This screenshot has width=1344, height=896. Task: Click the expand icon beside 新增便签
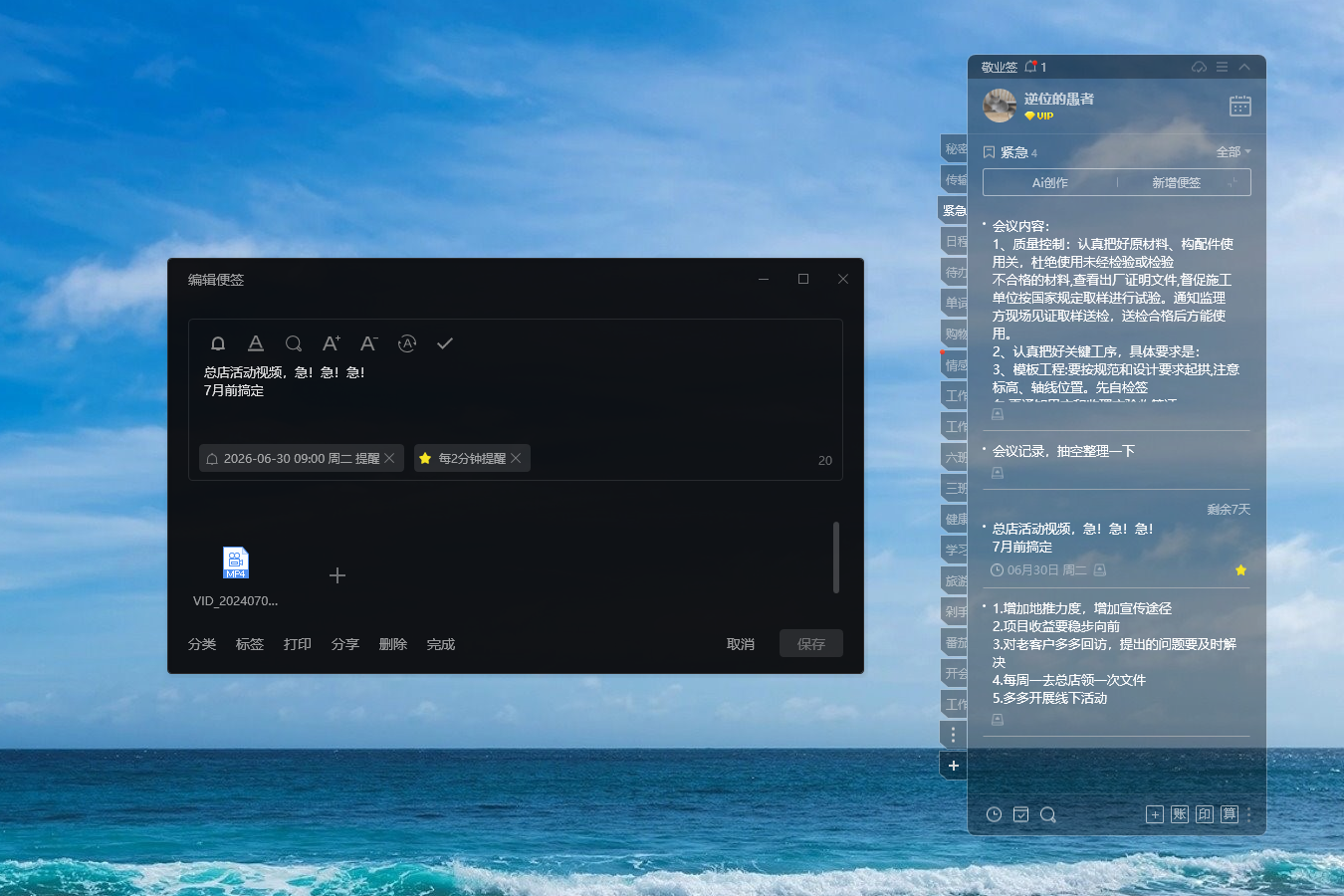tap(1232, 182)
